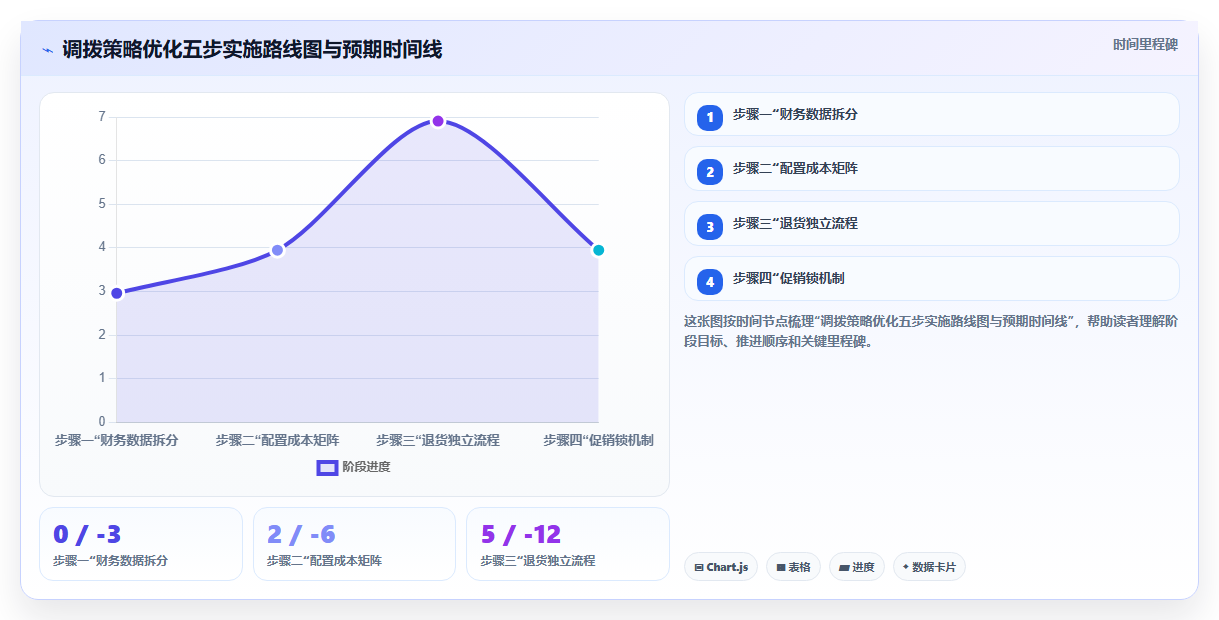Screen dimensions: 1219x620
Task: Click the 数据卡片 tag label
Action: 934,567
